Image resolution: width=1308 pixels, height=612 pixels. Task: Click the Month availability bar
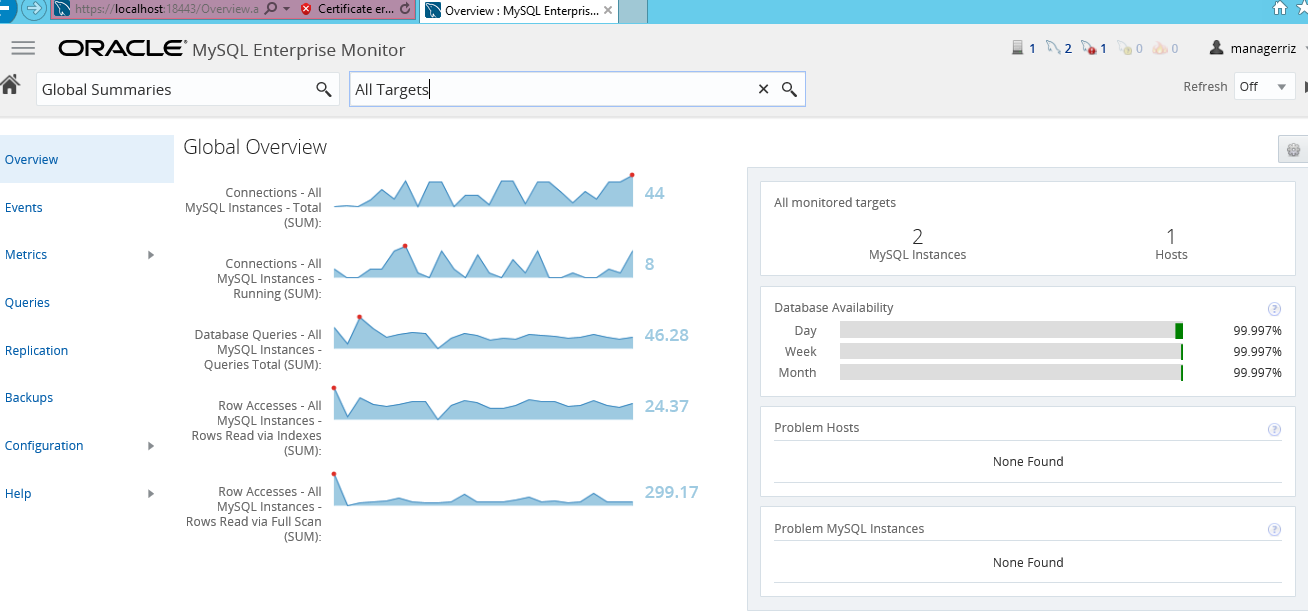pyautogui.click(x=1012, y=373)
